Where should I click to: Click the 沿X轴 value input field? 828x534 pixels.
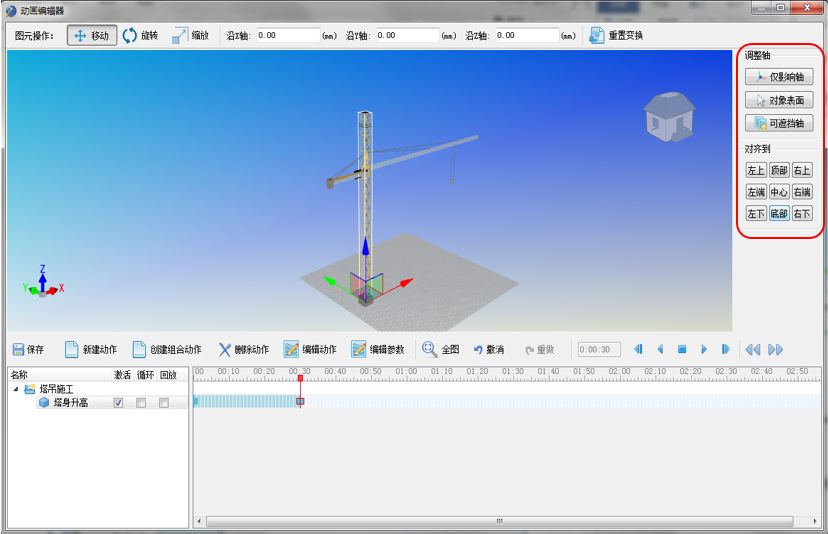pos(288,35)
